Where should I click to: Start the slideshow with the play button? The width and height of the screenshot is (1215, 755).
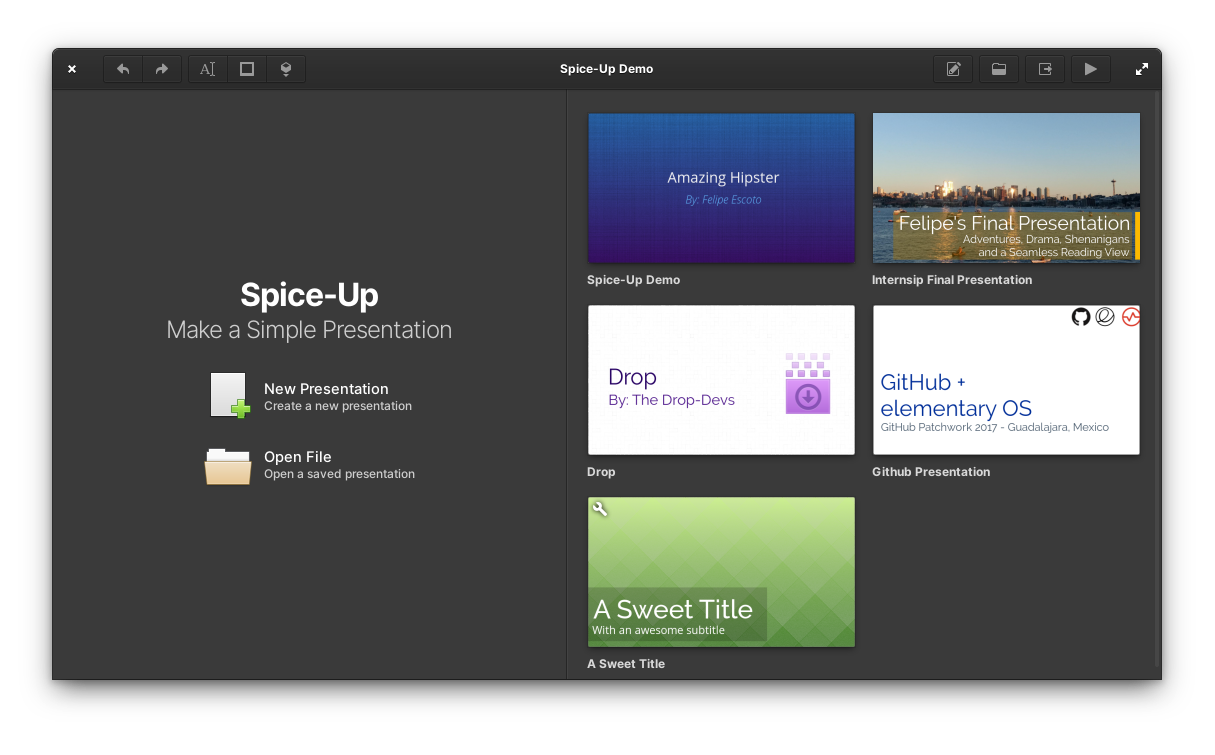(x=1091, y=69)
